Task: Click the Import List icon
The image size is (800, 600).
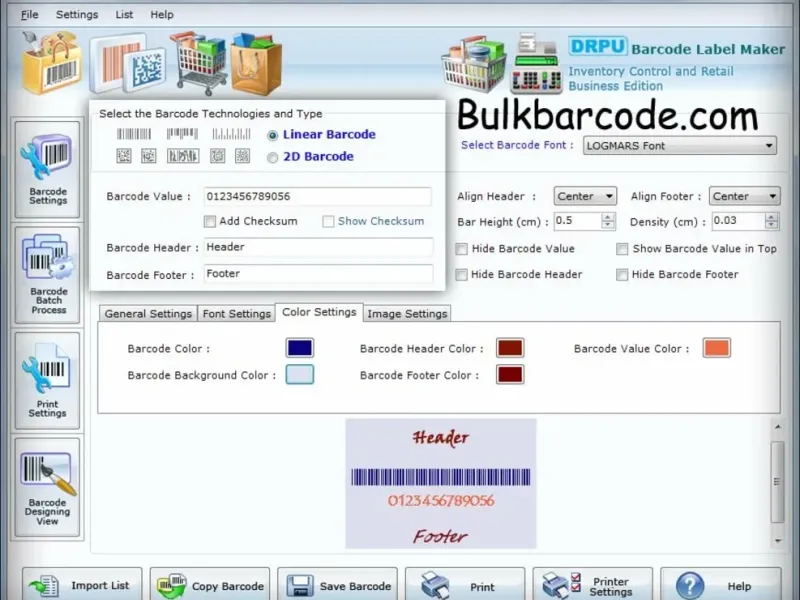Action: [x=44, y=586]
